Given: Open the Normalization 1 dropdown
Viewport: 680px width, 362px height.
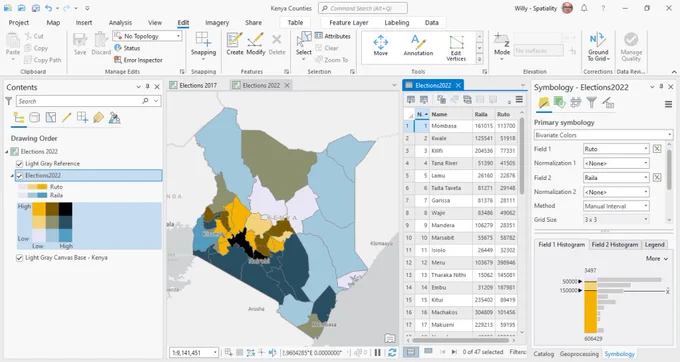Looking at the screenshot, I should (616, 163).
